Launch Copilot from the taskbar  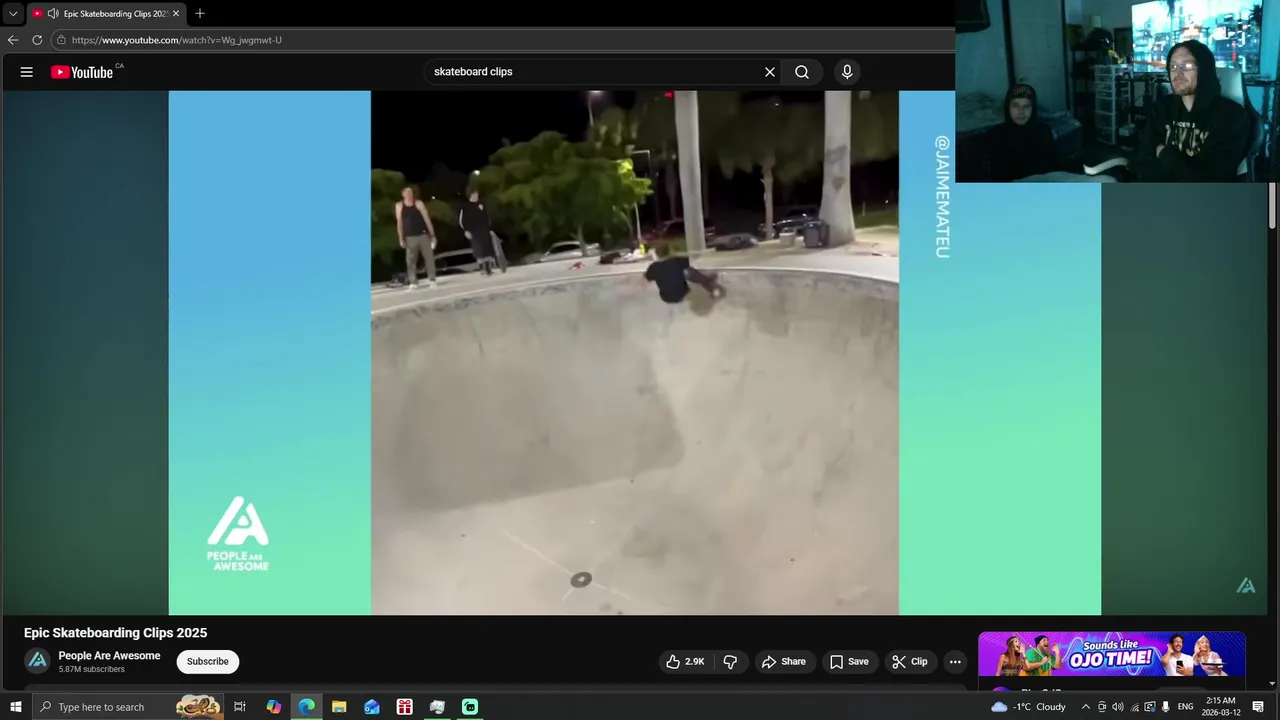pos(274,707)
